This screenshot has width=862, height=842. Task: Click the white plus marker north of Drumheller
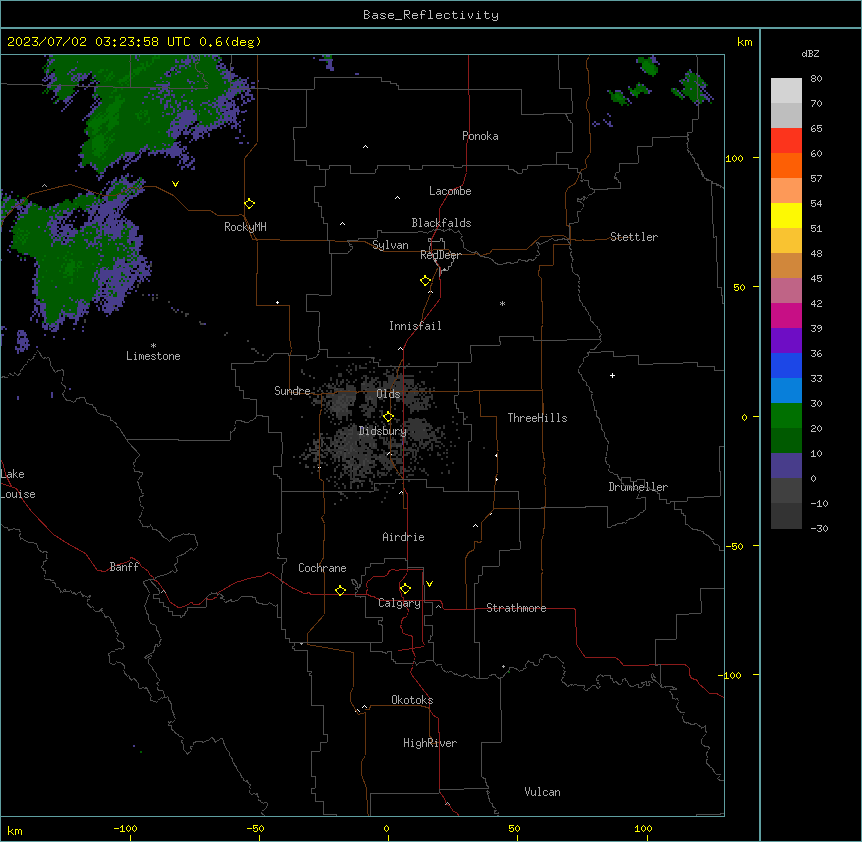coord(612,375)
